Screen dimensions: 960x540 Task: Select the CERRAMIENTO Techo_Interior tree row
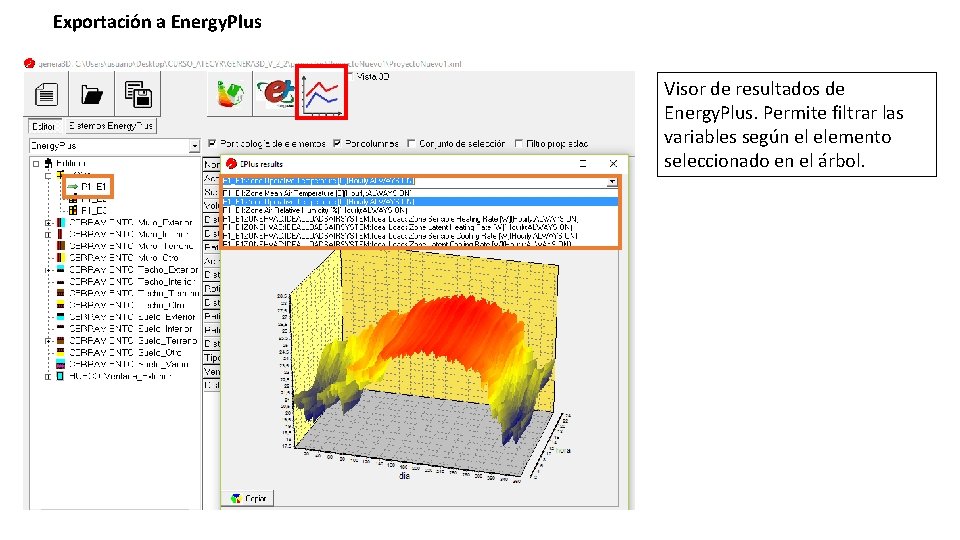coord(131,282)
